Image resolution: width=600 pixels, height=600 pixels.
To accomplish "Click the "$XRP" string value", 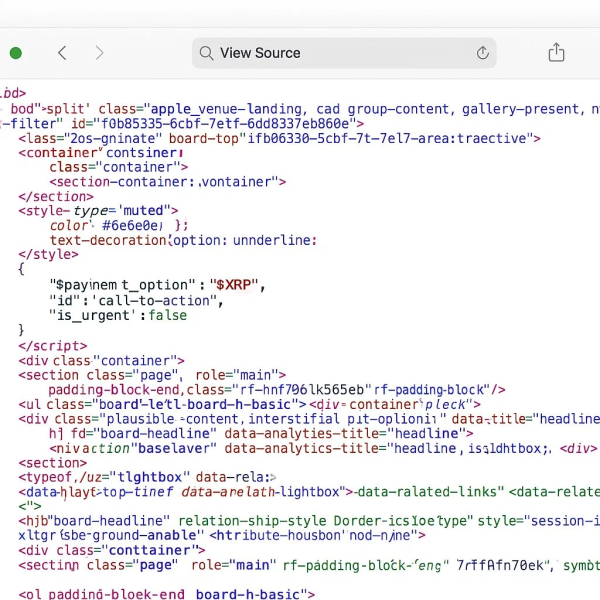I will [234, 285].
